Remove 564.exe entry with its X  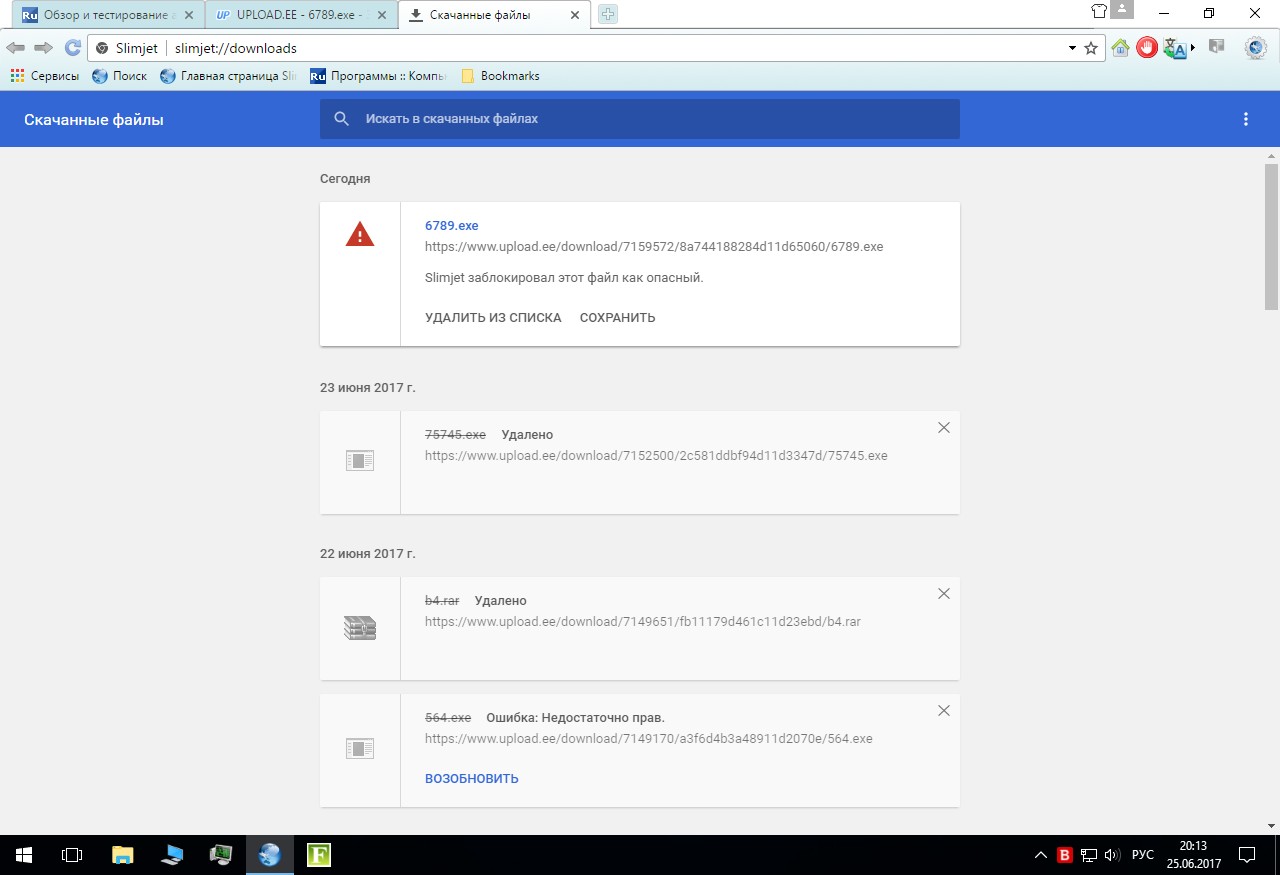[943, 710]
